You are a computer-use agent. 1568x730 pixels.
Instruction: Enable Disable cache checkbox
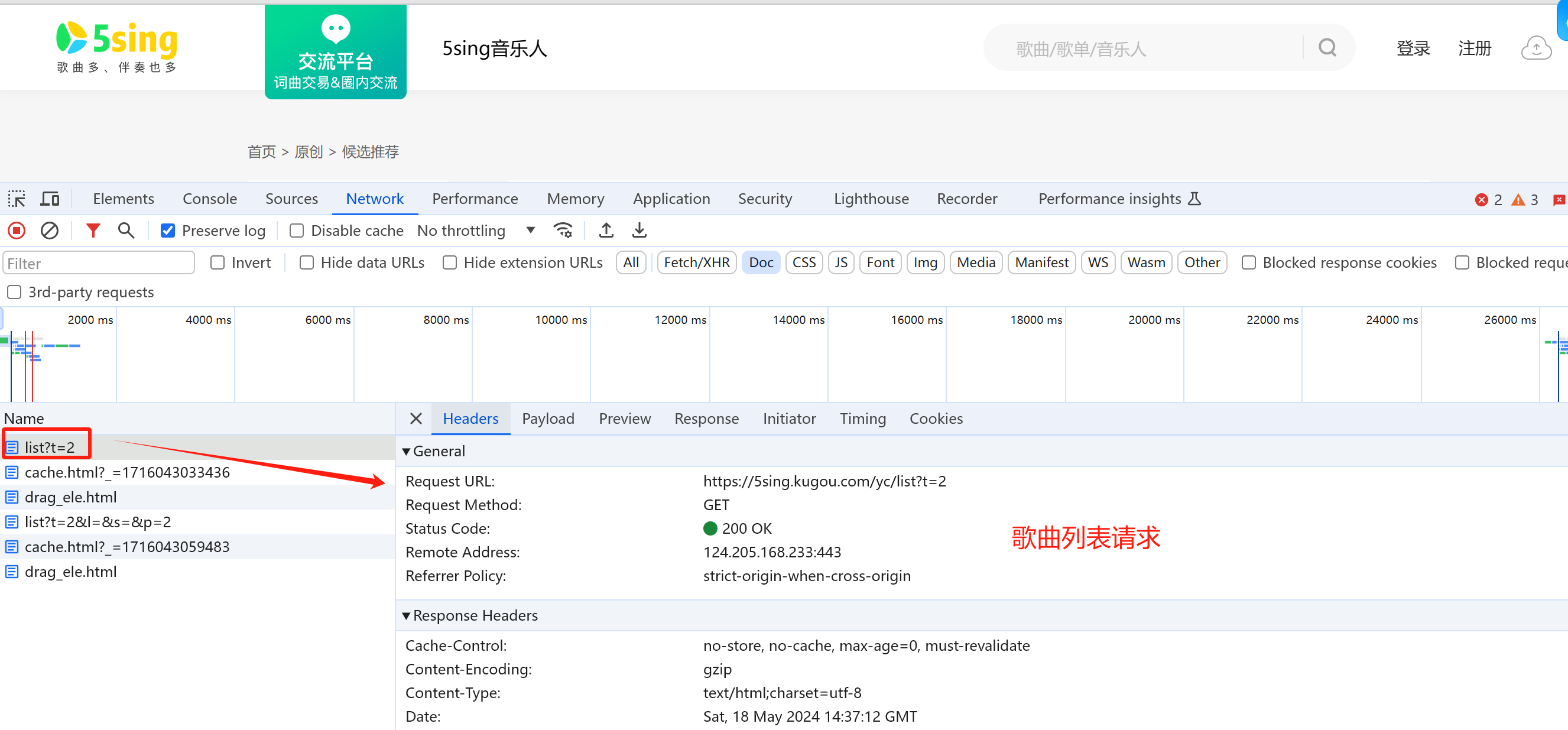pyautogui.click(x=297, y=231)
